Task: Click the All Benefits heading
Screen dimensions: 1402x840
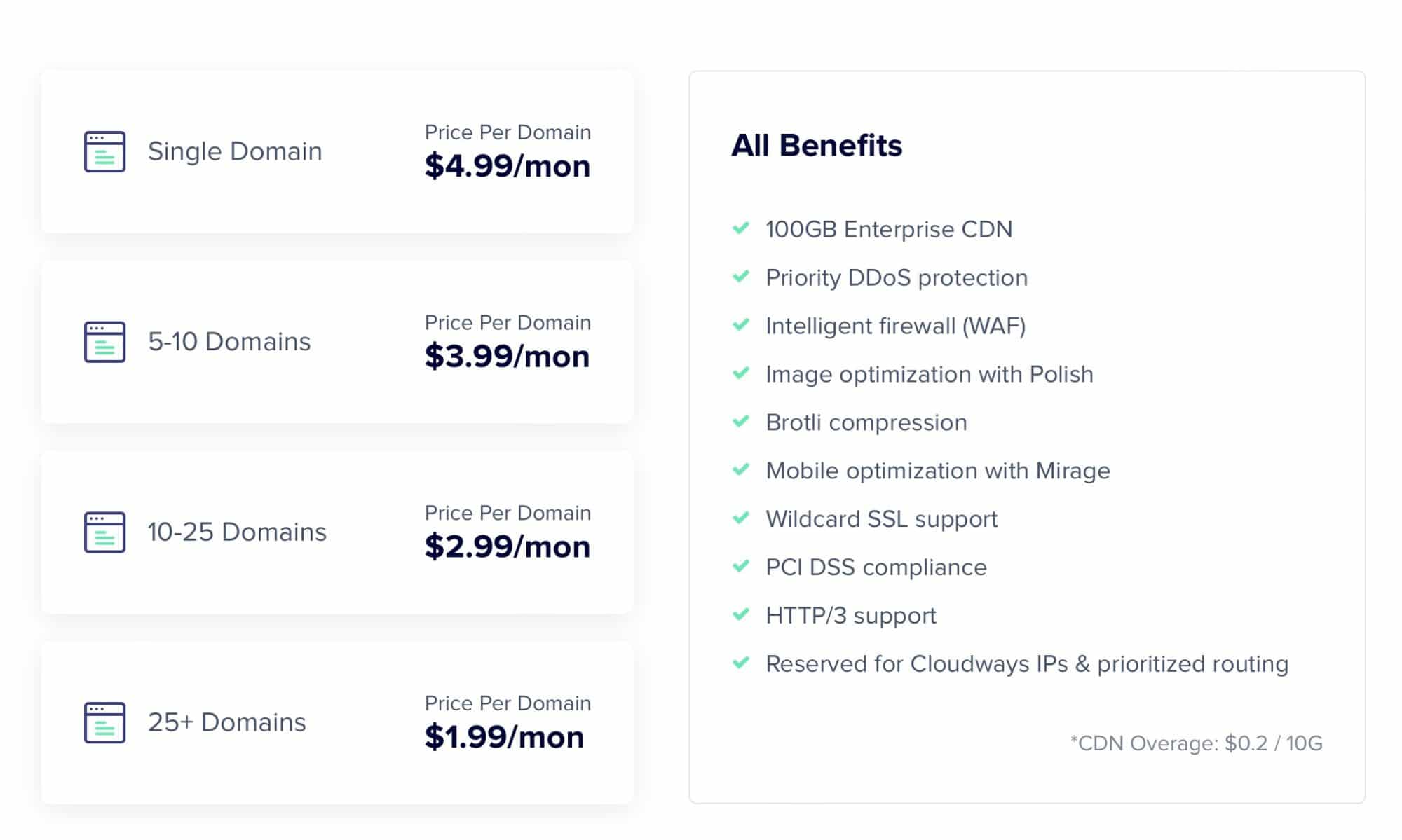Action: 817,146
